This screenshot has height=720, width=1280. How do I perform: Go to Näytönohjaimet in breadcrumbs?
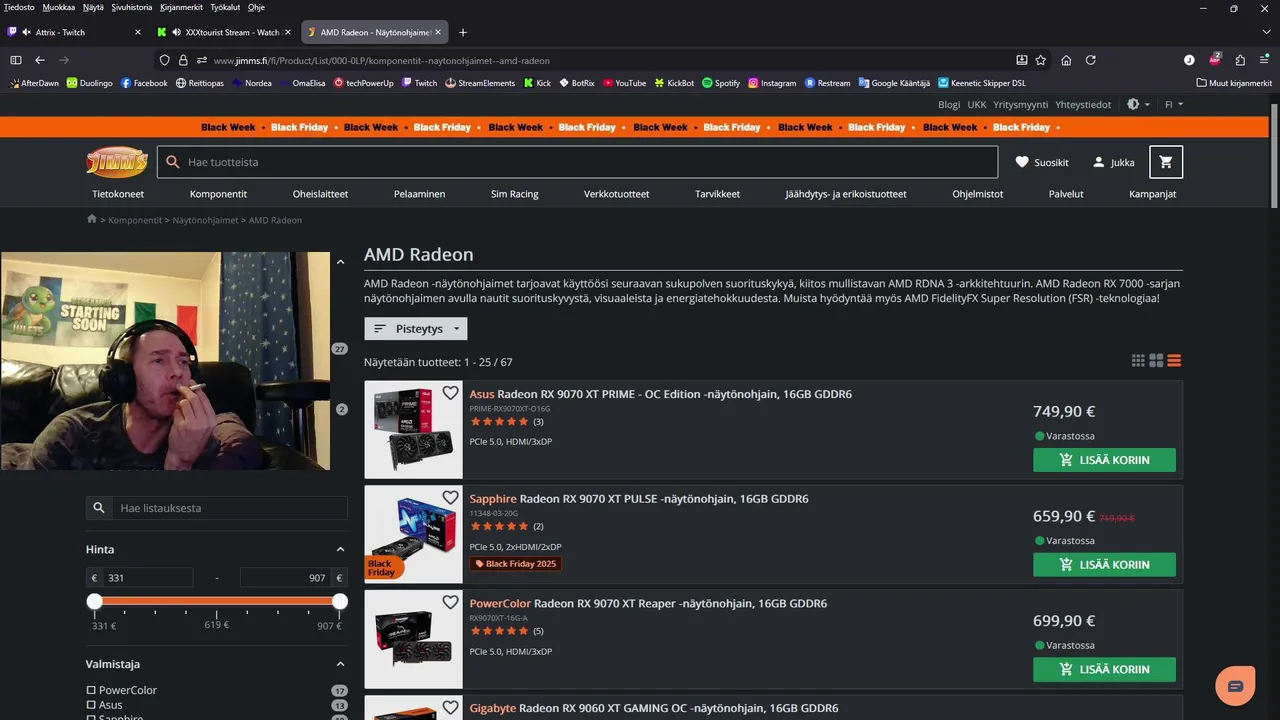pyautogui.click(x=205, y=220)
